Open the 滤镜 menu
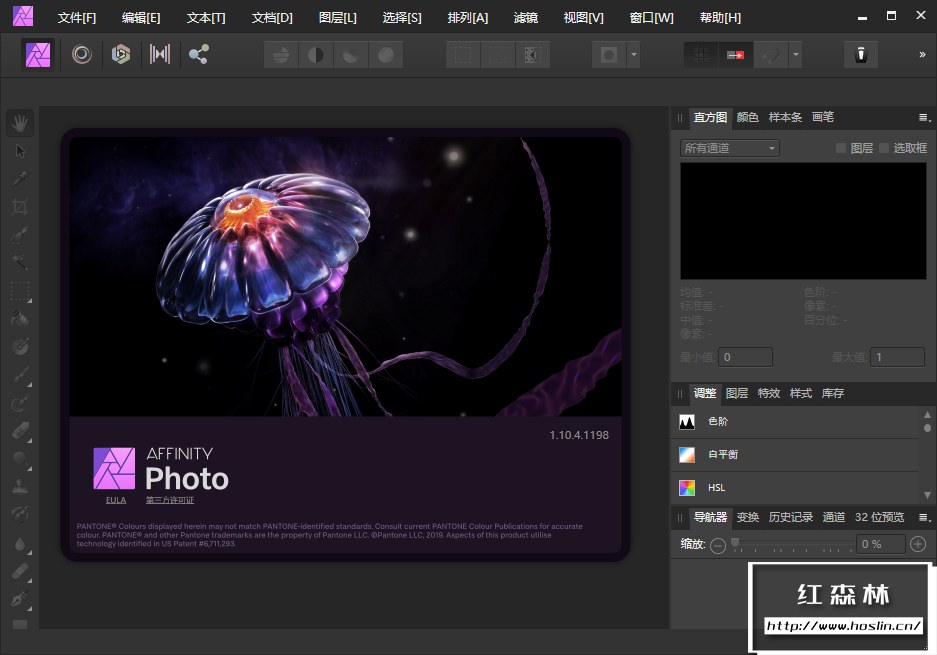Image resolution: width=937 pixels, height=655 pixels. [525, 18]
